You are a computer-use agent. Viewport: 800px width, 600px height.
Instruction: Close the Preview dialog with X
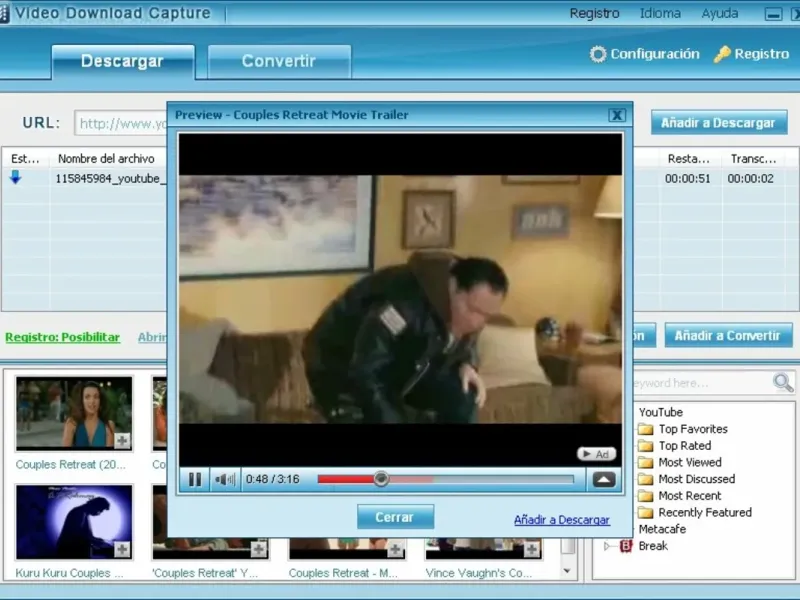pos(617,115)
